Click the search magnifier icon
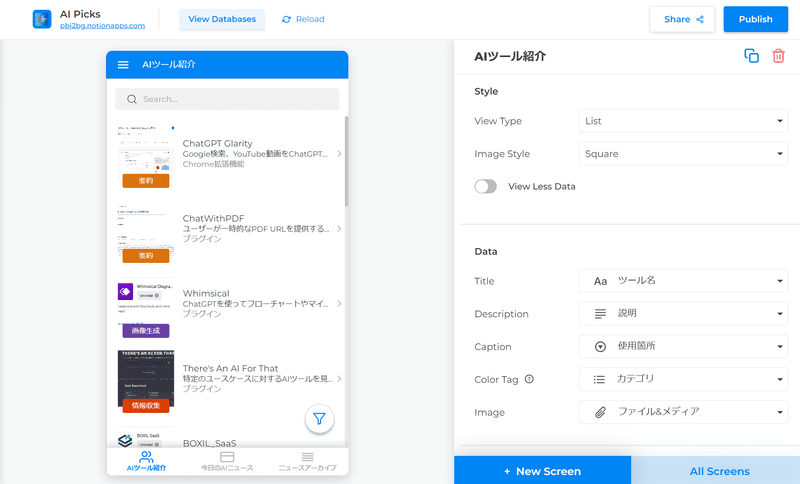800x484 pixels. (x=132, y=99)
